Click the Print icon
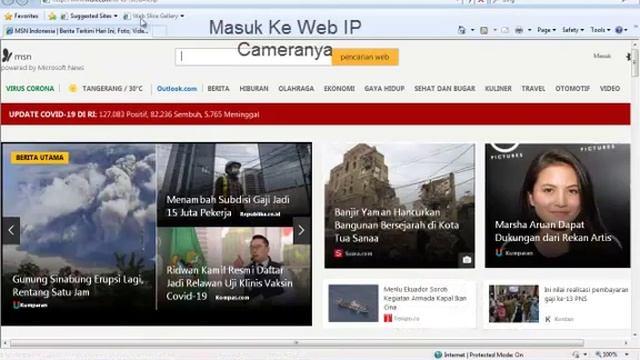 pos(519,30)
